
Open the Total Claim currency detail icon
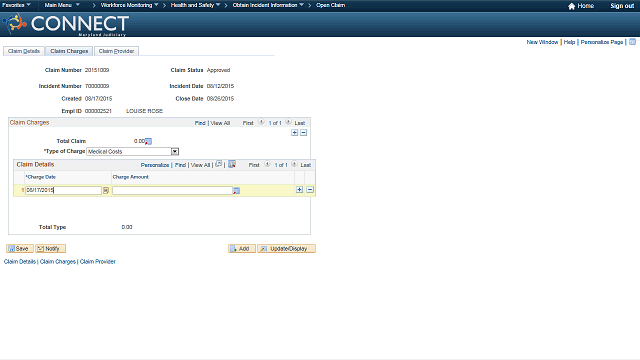149,142
